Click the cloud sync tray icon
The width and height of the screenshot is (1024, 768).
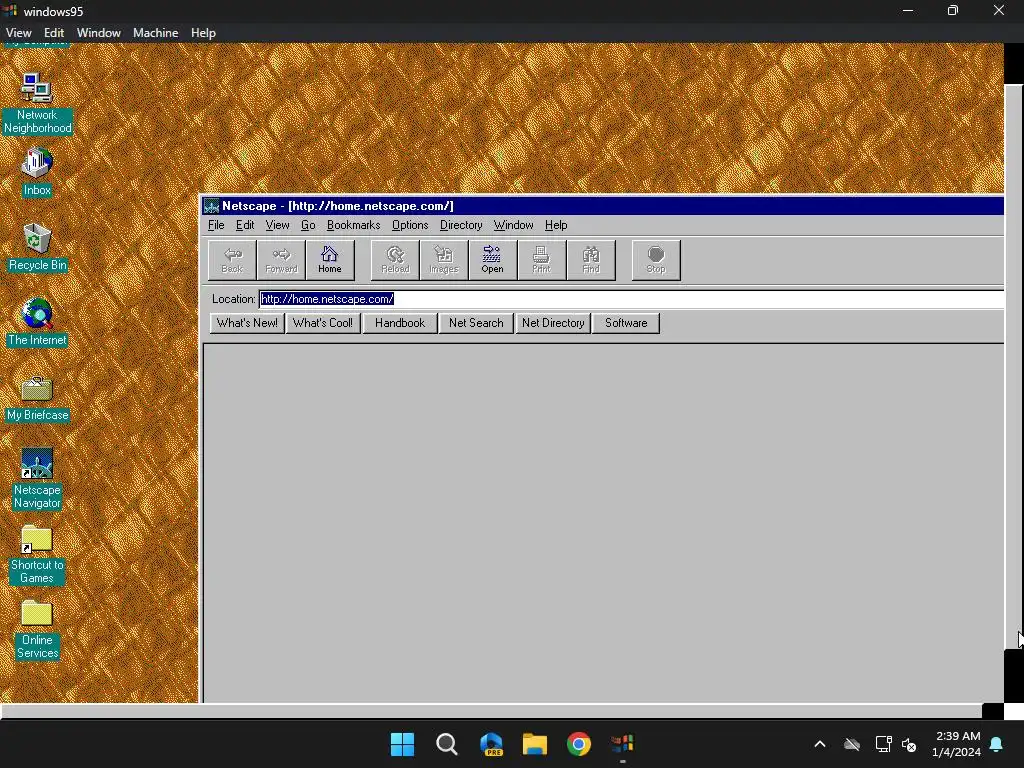pyautogui.click(x=852, y=744)
